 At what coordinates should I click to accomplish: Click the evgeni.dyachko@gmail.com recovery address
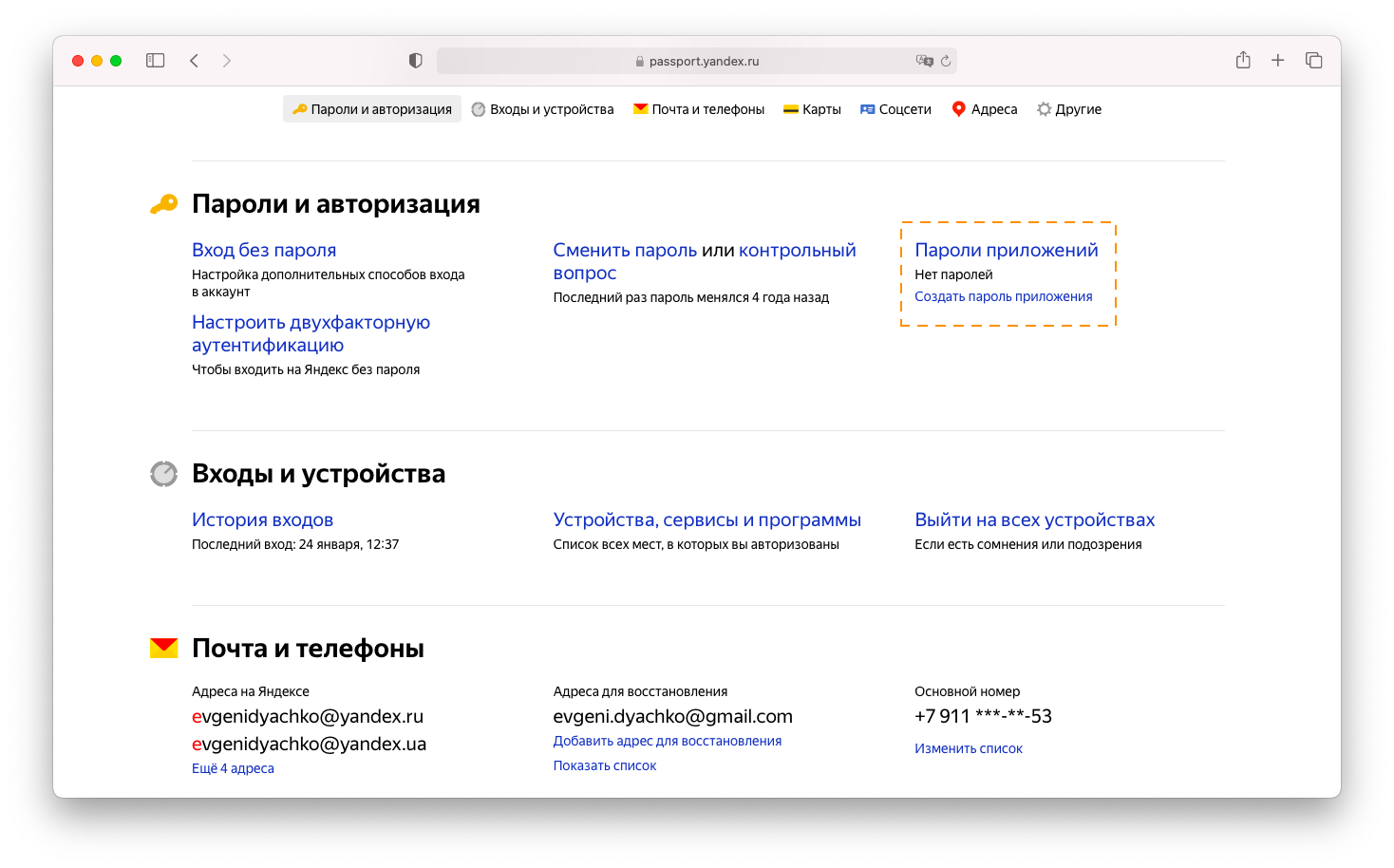pyautogui.click(x=673, y=716)
